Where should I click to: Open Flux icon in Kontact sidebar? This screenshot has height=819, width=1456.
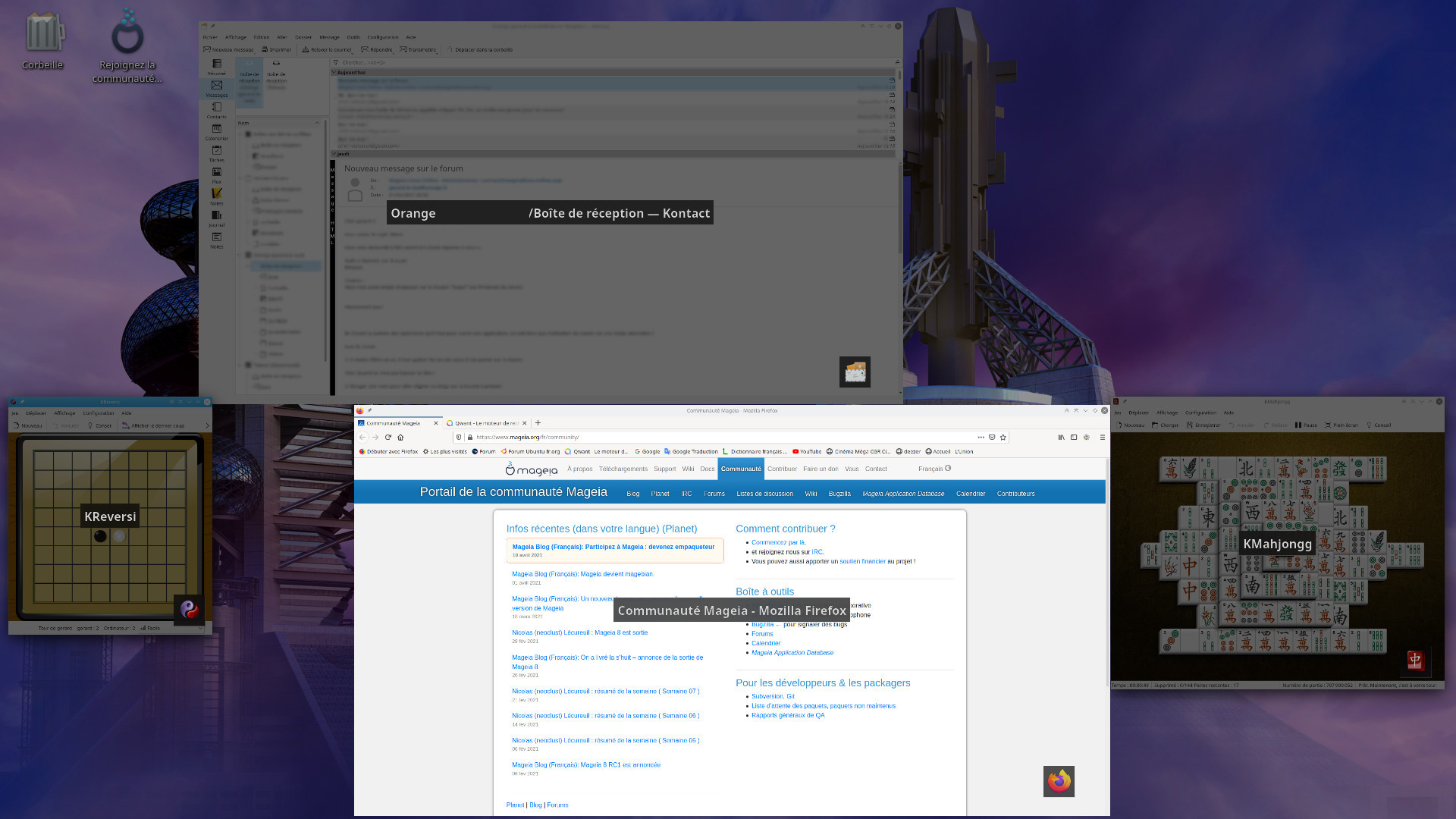pyautogui.click(x=217, y=175)
